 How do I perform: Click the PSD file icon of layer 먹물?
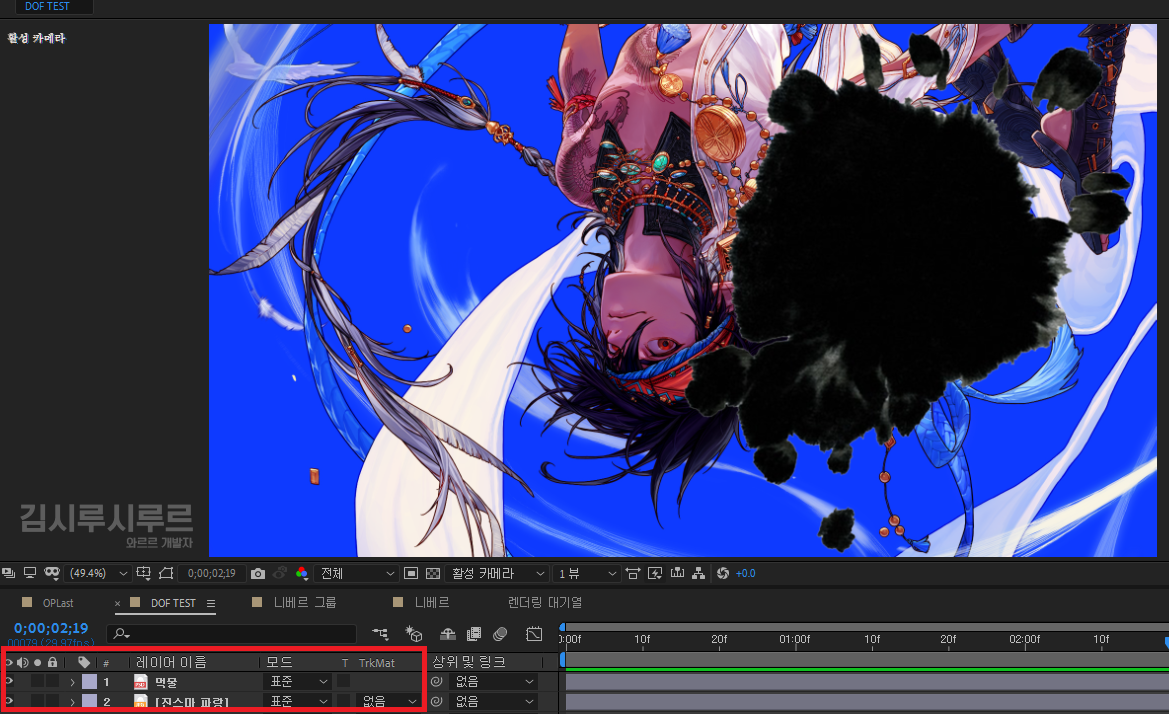pyautogui.click(x=140, y=681)
